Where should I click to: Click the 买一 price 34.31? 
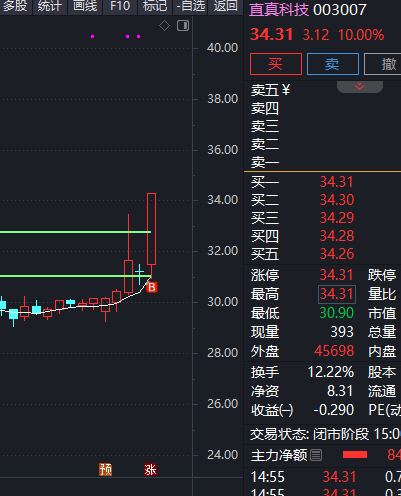click(336, 182)
